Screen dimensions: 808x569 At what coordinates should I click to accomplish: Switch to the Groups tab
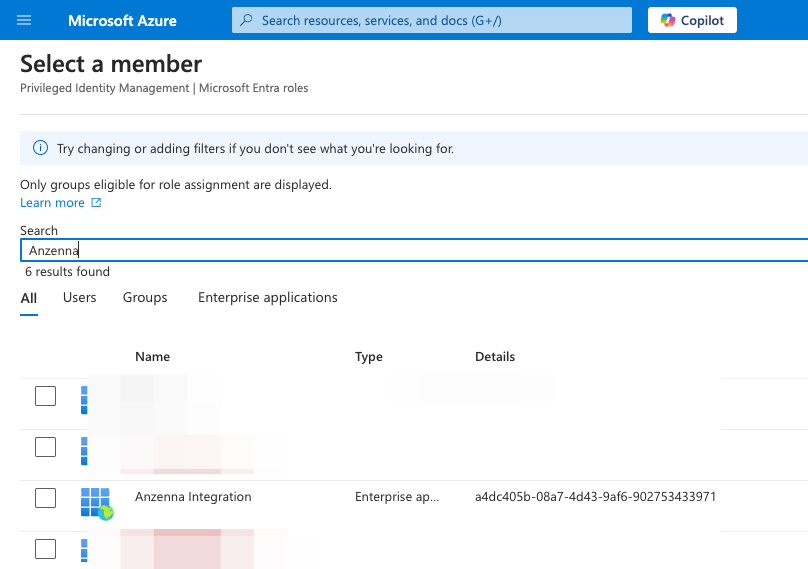point(145,298)
